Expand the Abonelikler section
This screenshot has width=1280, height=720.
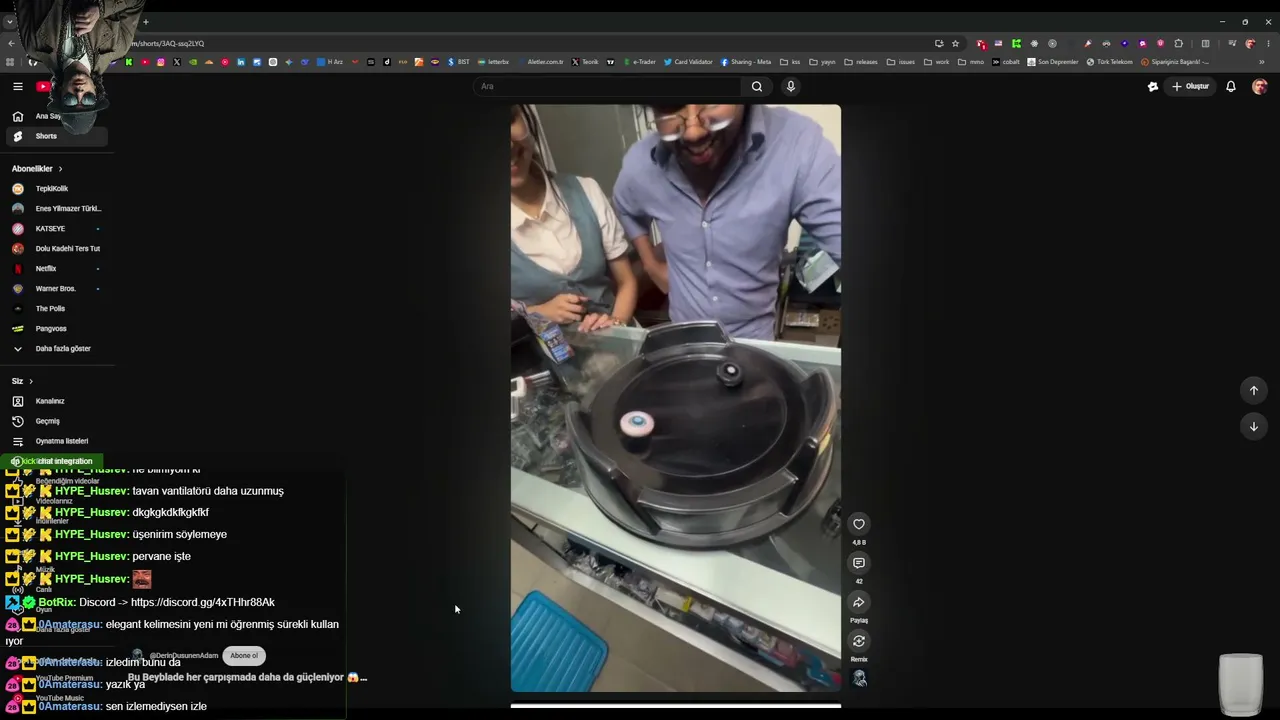37,169
